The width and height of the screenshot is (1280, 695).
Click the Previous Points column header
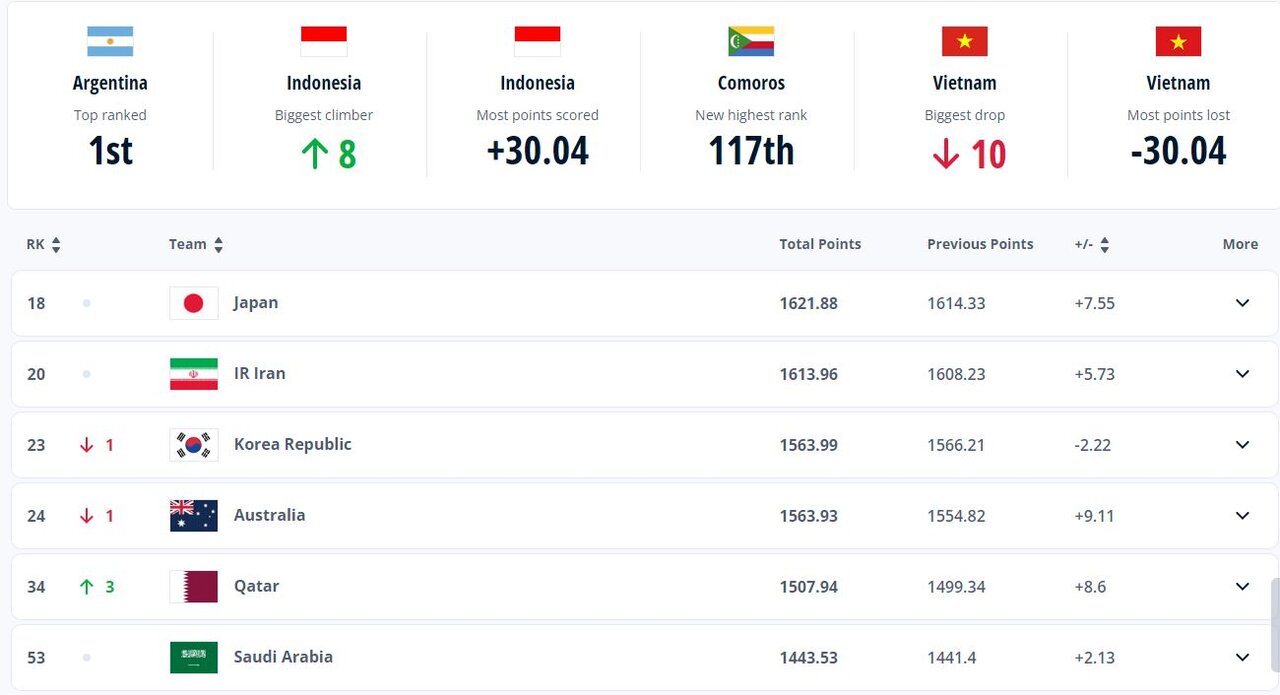click(980, 243)
